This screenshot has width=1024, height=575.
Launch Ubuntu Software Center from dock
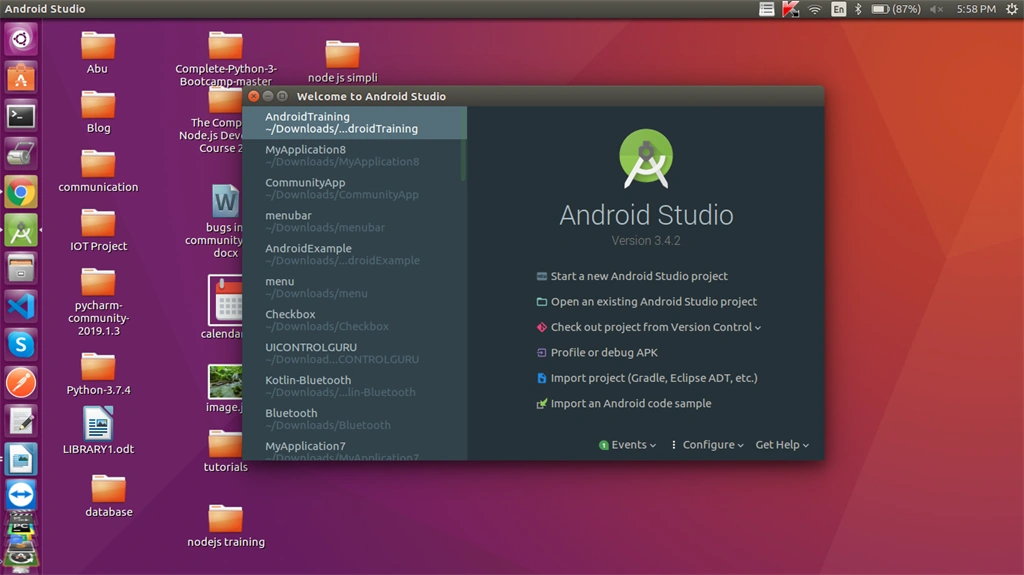tap(21, 77)
